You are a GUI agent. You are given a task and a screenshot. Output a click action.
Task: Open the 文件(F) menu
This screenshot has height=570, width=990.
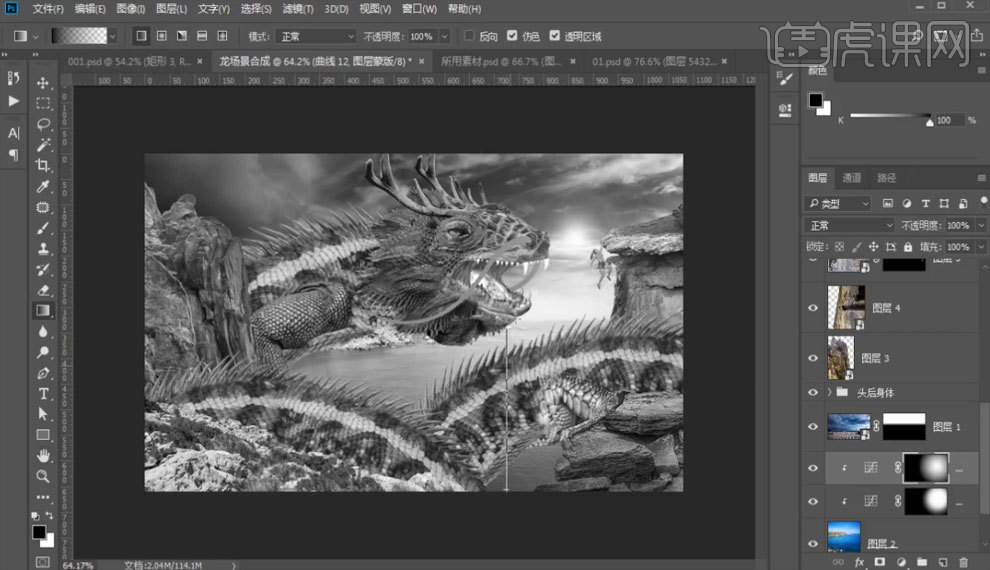point(48,9)
